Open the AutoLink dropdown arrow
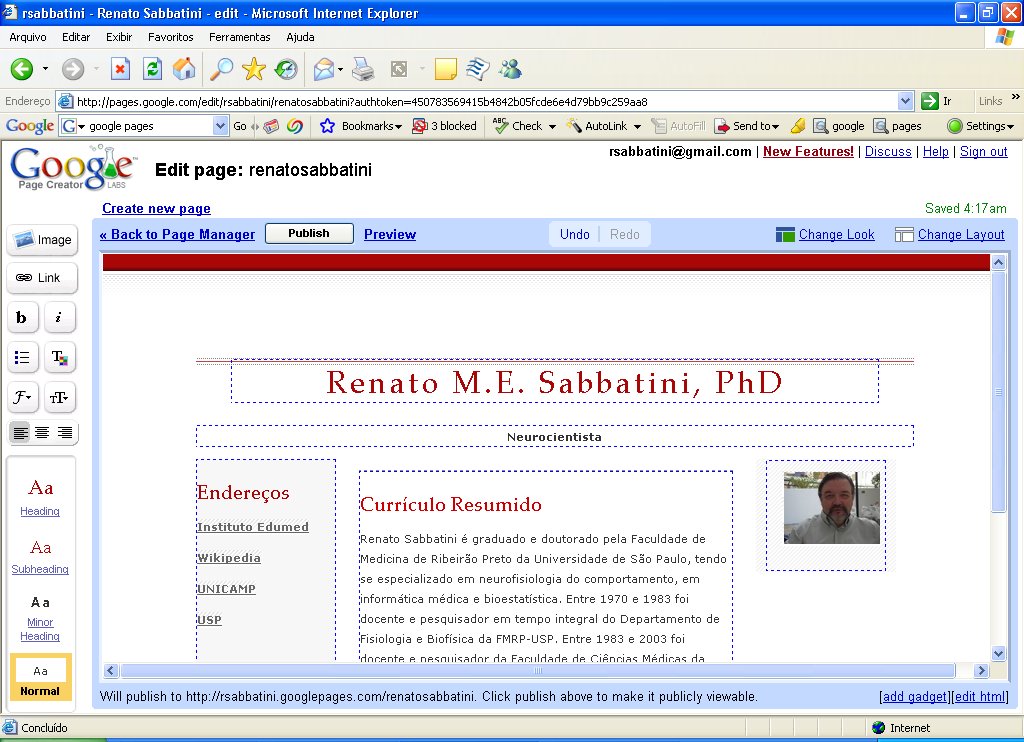This screenshot has height=742, width=1024. [637, 126]
